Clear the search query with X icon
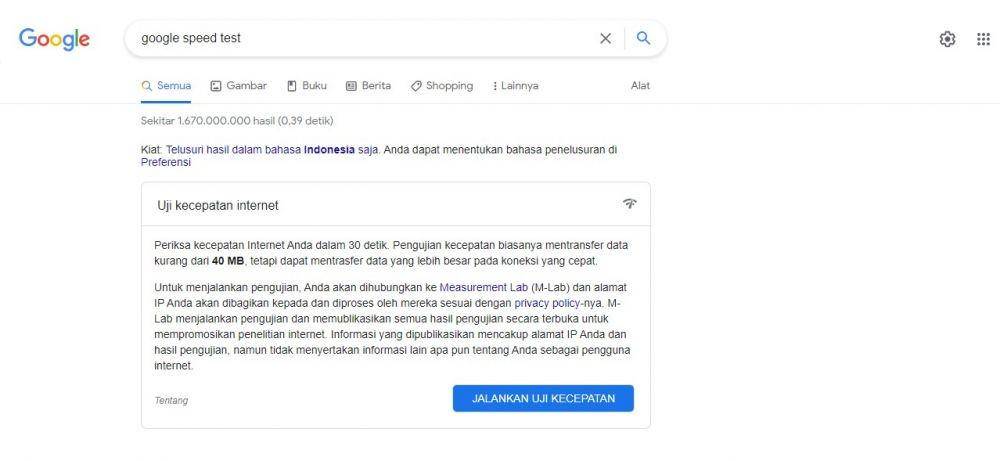The height and width of the screenshot is (461, 1000). [x=605, y=38]
